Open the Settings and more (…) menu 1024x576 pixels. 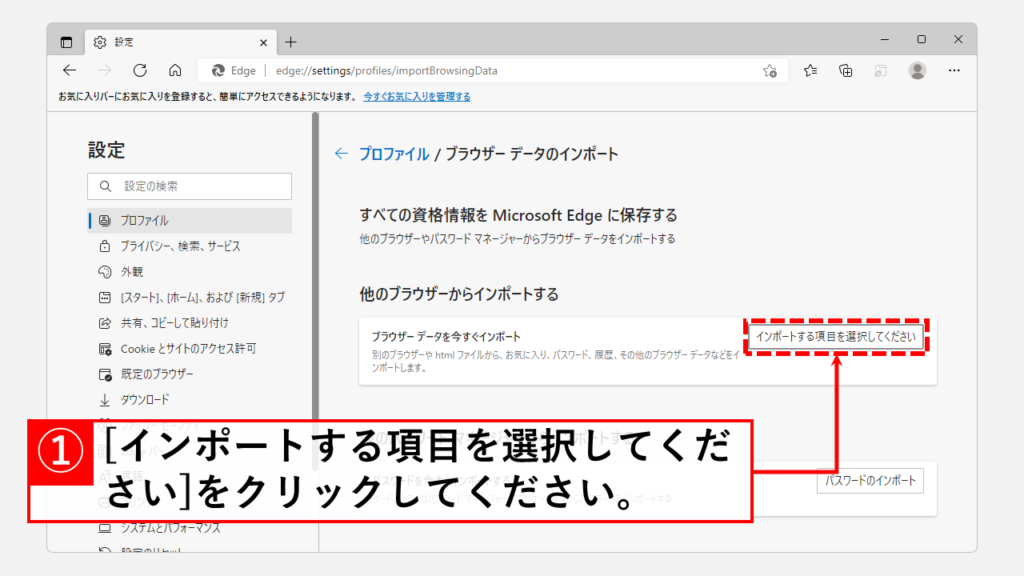(954, 70)
